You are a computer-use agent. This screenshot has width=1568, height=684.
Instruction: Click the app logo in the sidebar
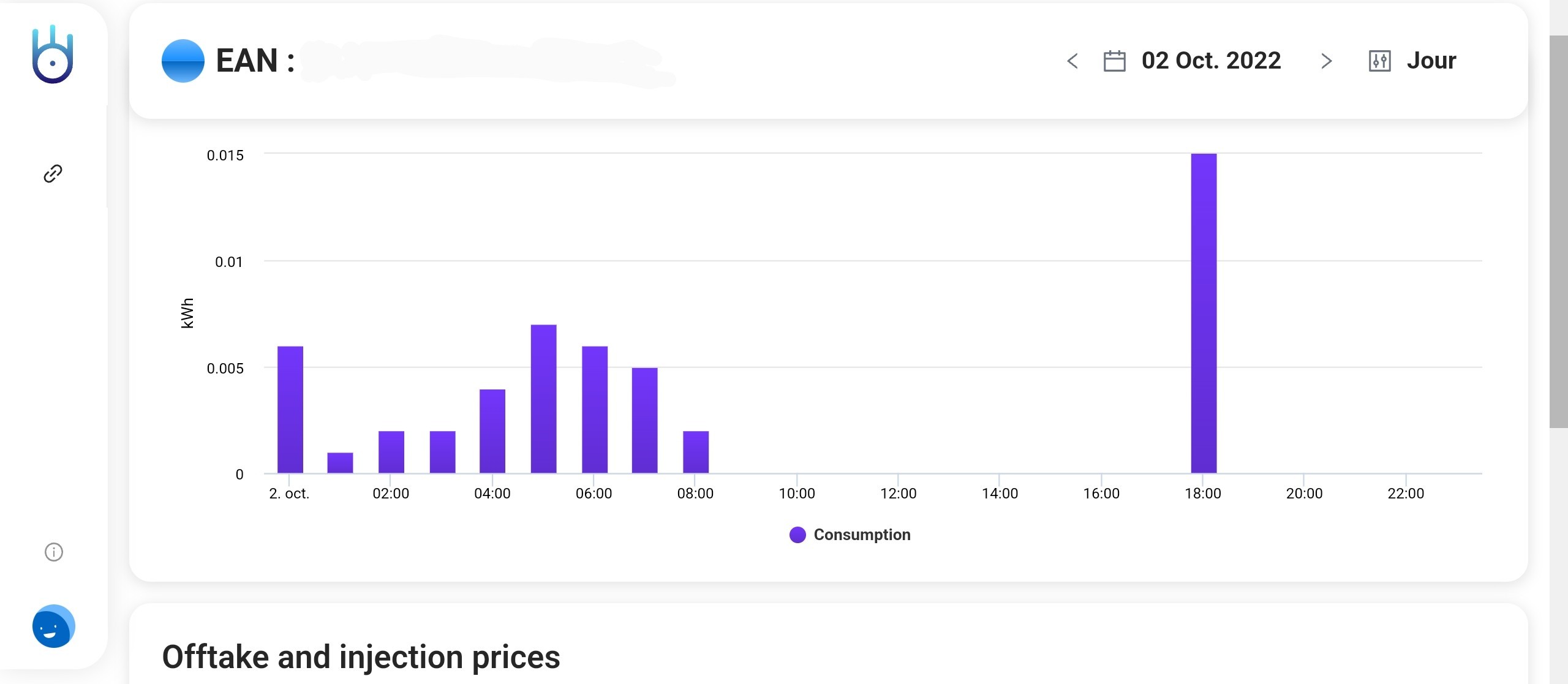click(53, 54)
